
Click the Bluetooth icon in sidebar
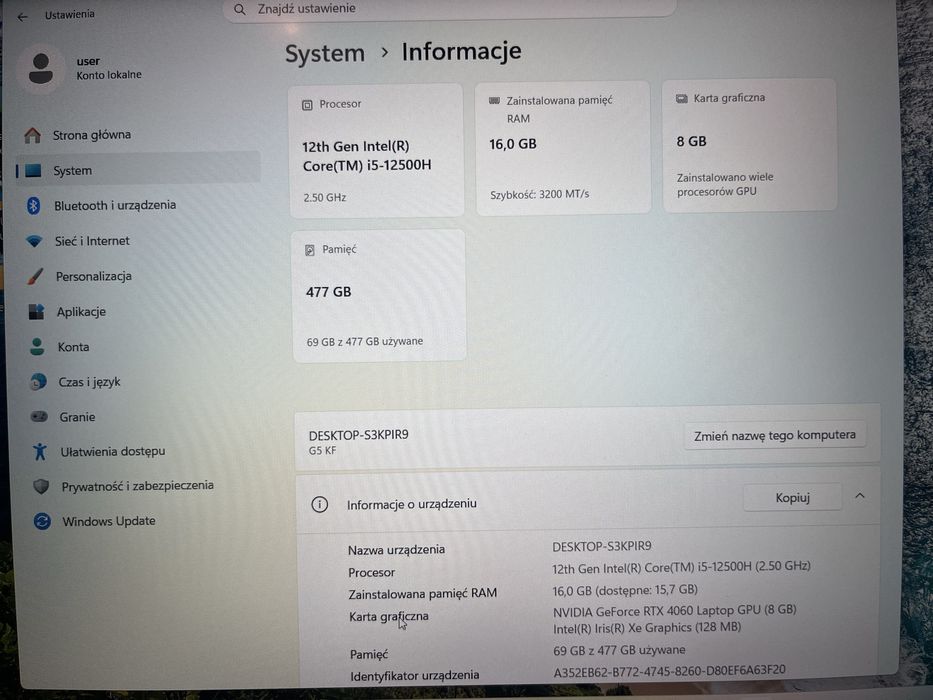point(33,206)
